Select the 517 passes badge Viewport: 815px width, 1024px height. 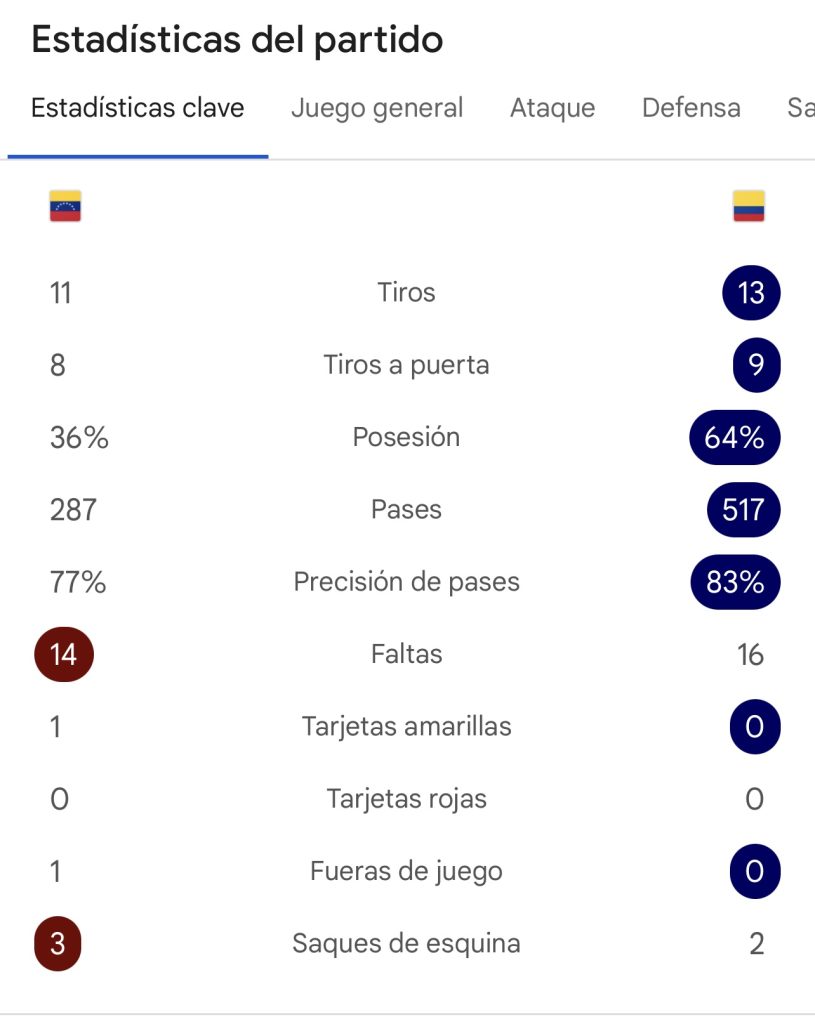744,510
